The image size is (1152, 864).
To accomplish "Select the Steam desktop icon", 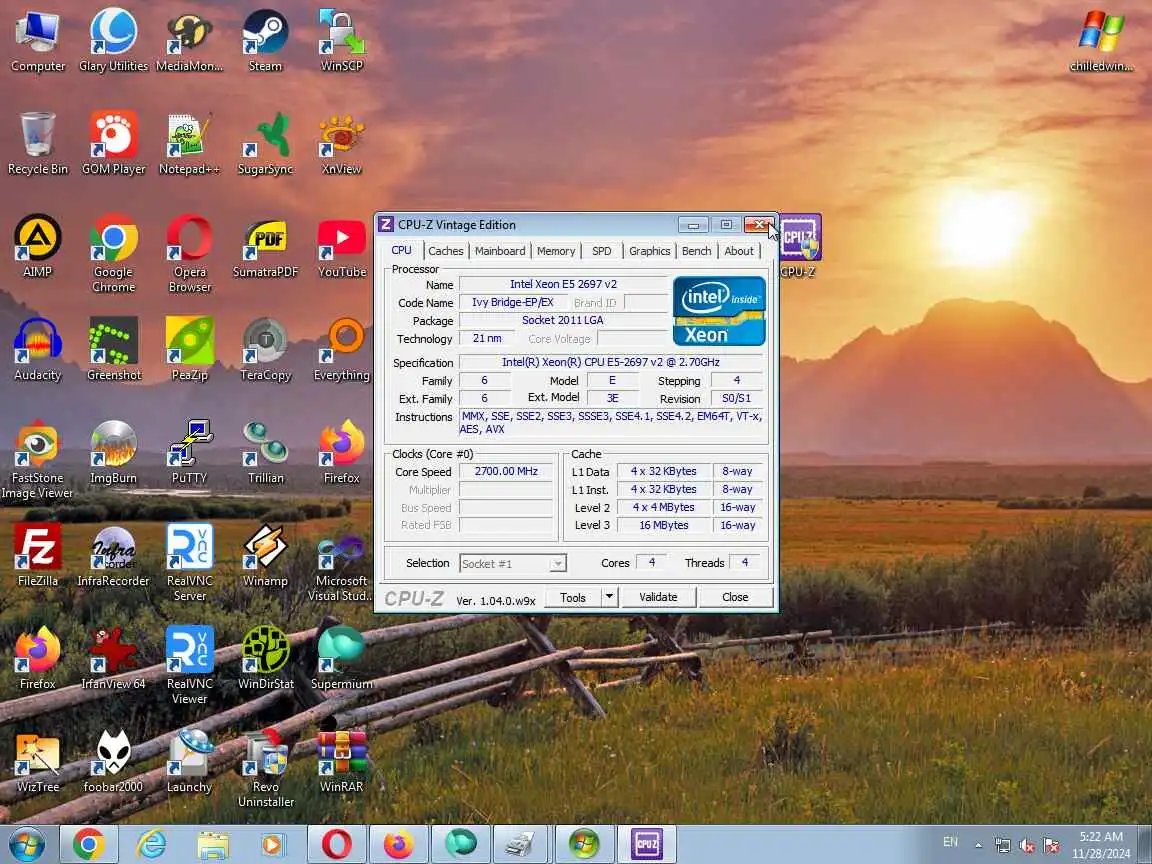I will point(265,40).
